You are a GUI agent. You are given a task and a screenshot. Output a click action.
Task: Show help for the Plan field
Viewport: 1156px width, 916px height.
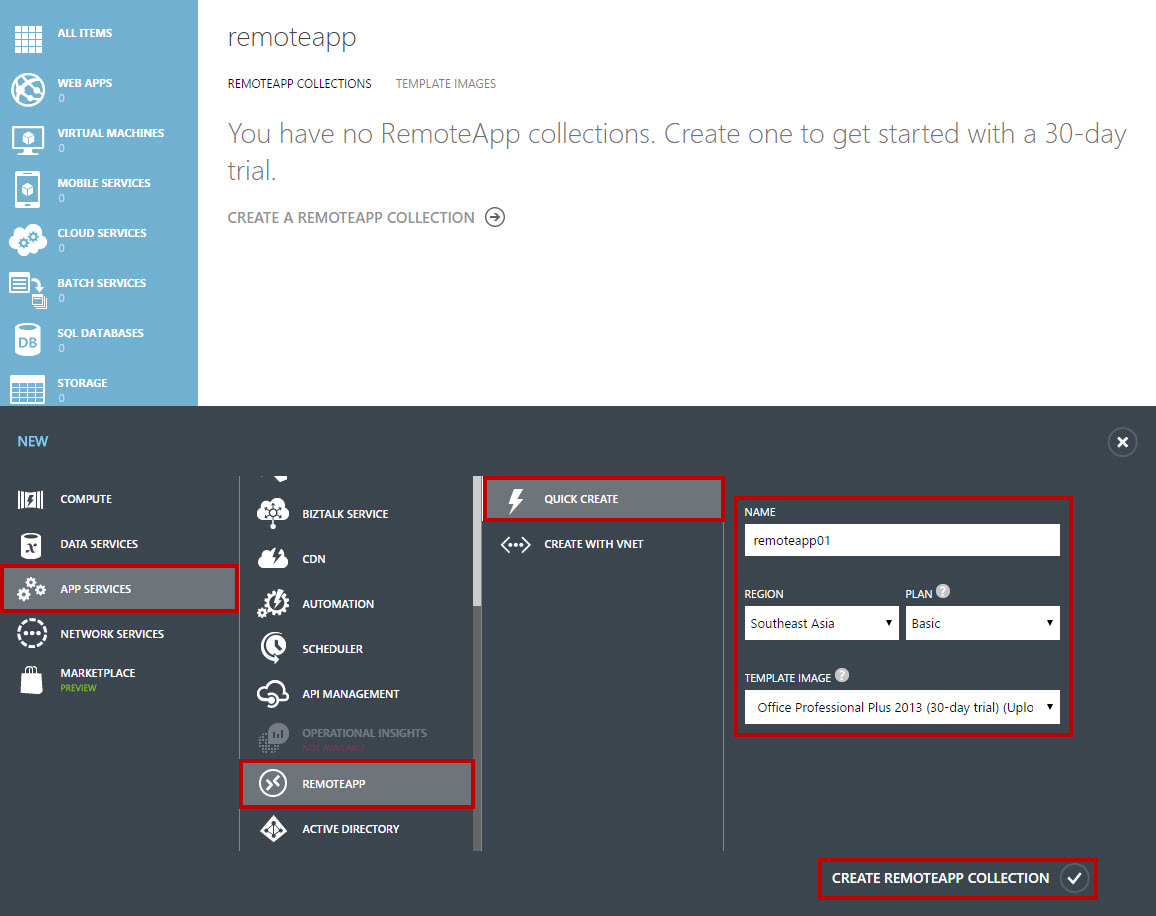tap(943, 591)
